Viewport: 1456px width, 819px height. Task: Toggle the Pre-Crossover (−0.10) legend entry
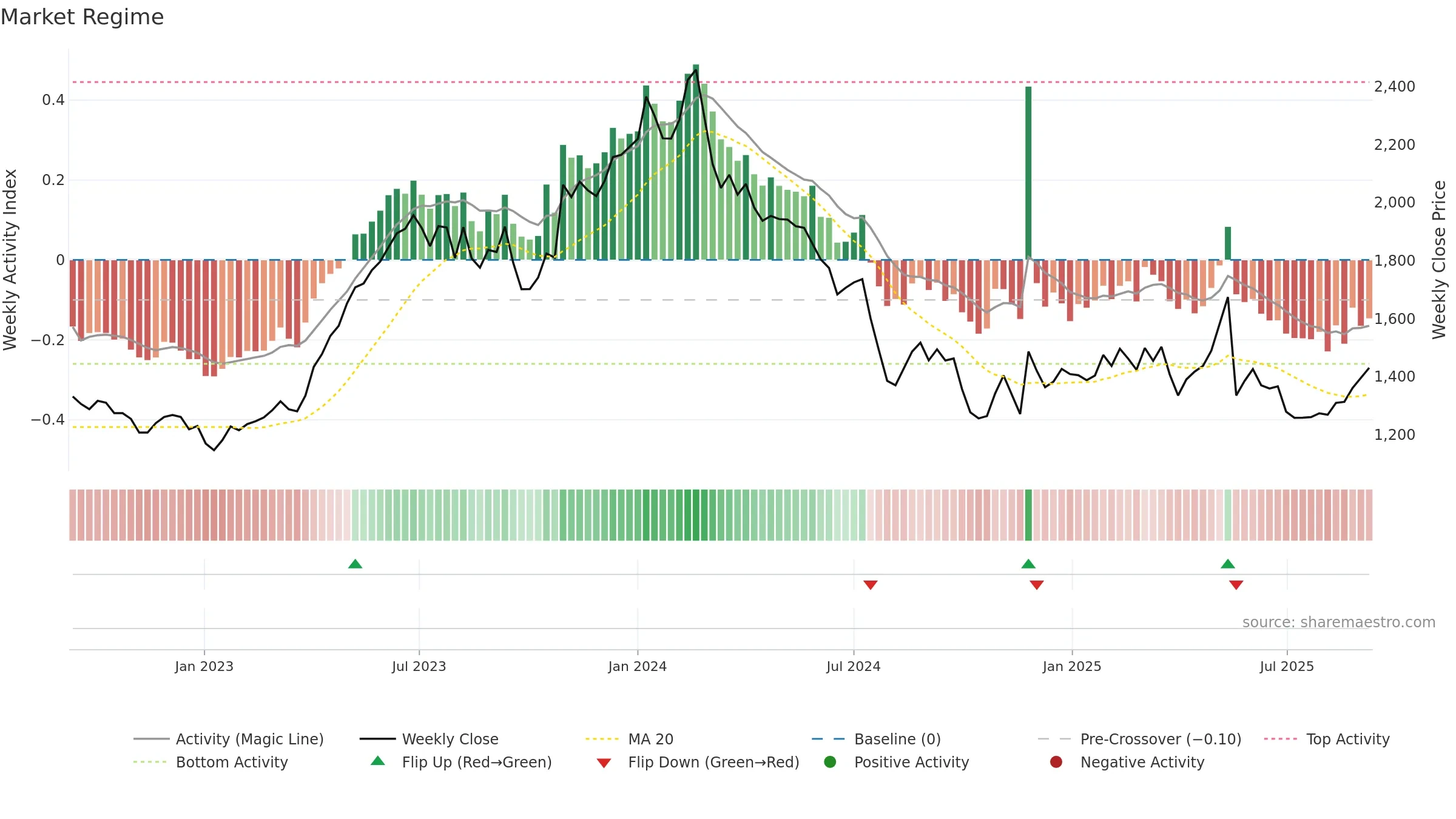1139,739
